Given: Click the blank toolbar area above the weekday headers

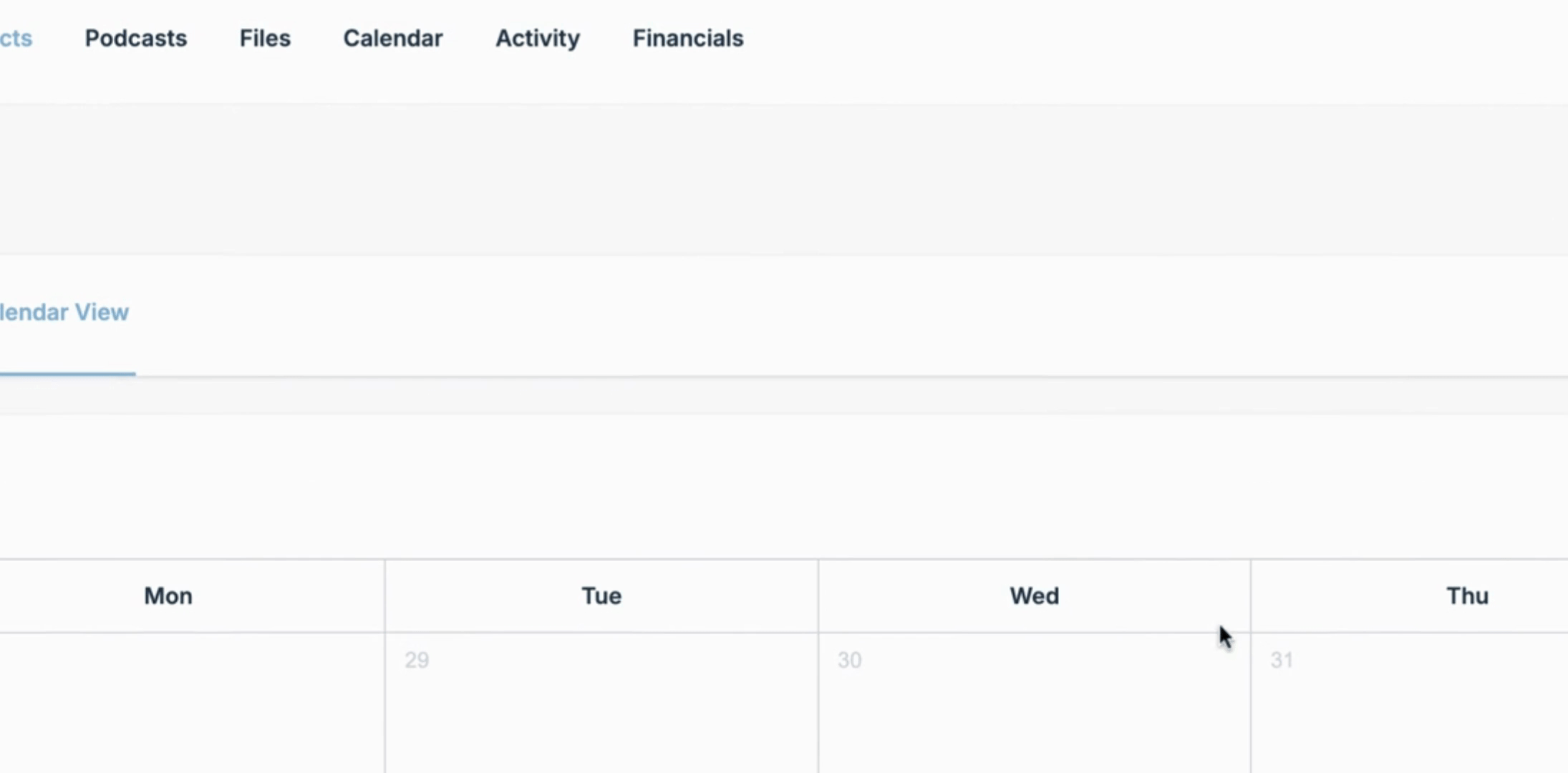Looking at the screenshot, I should 784,487.
